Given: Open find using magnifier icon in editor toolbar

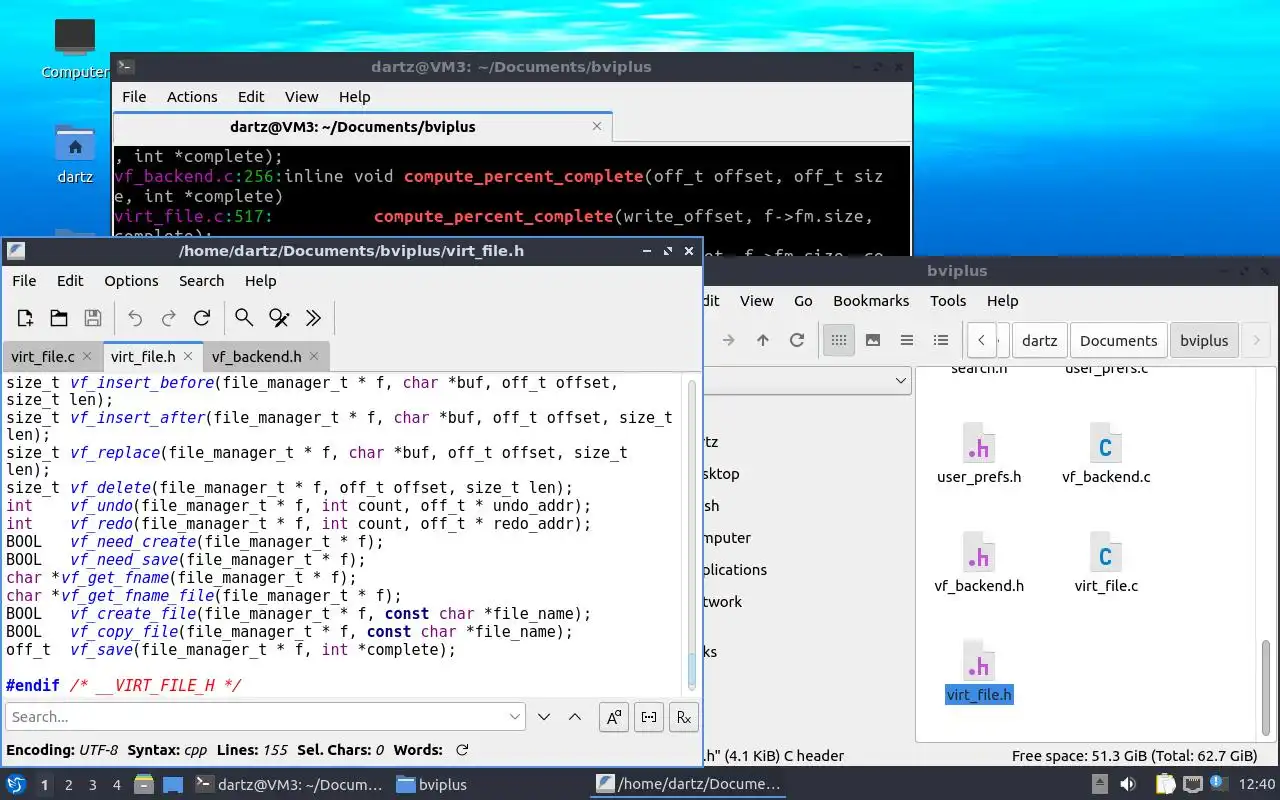Looking at the screenshot, I should [244, 318].
